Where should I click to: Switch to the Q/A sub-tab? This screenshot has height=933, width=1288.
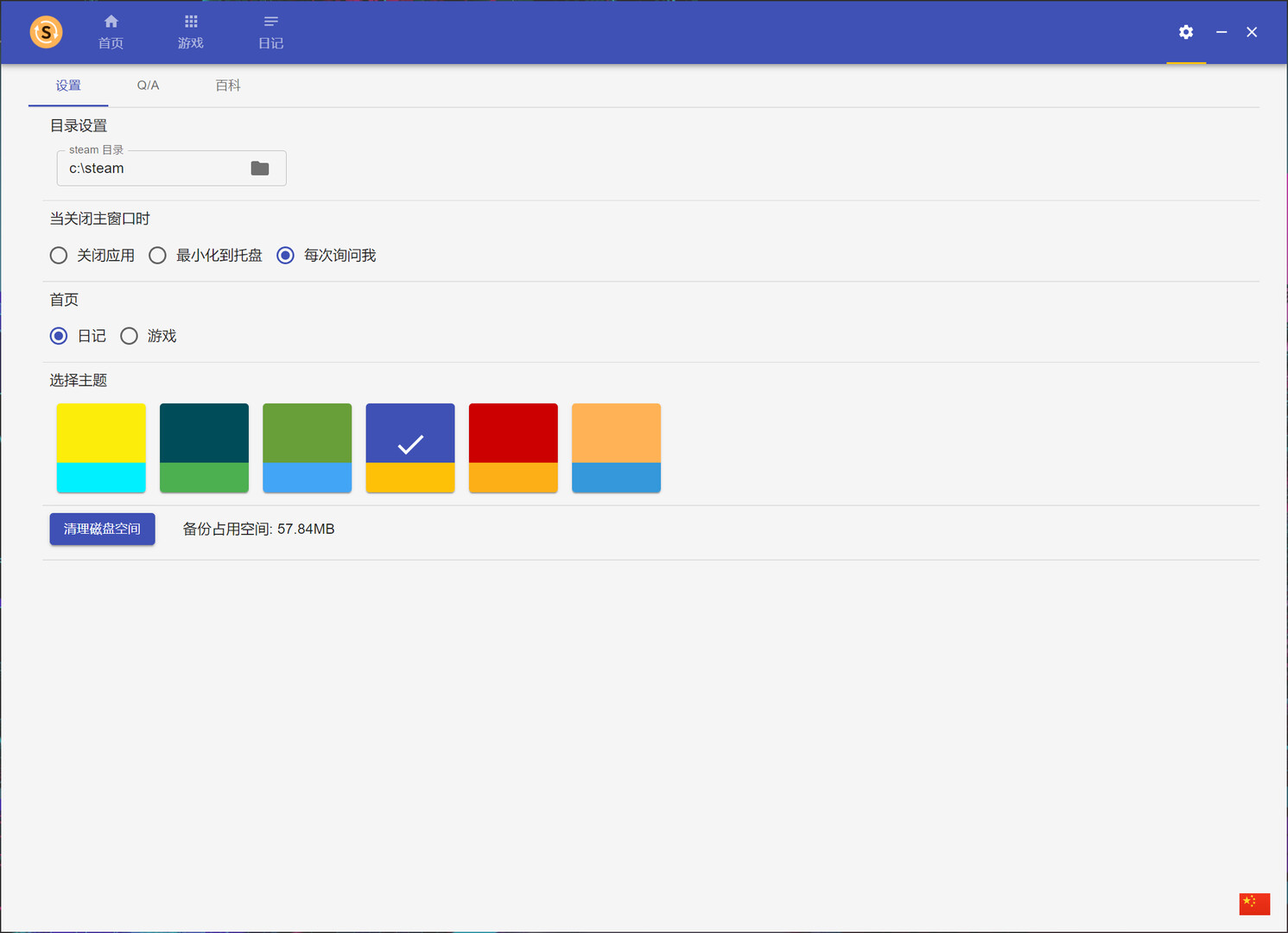coord(148,86)
